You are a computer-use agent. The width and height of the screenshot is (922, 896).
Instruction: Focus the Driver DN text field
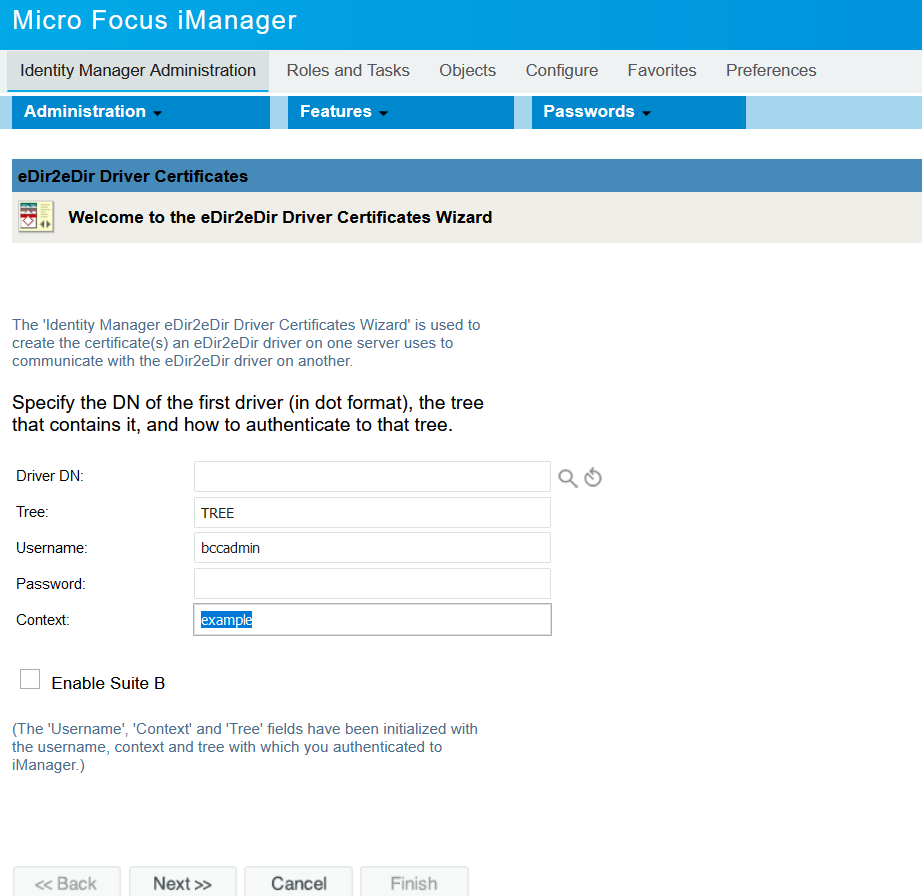pos(372,477)
